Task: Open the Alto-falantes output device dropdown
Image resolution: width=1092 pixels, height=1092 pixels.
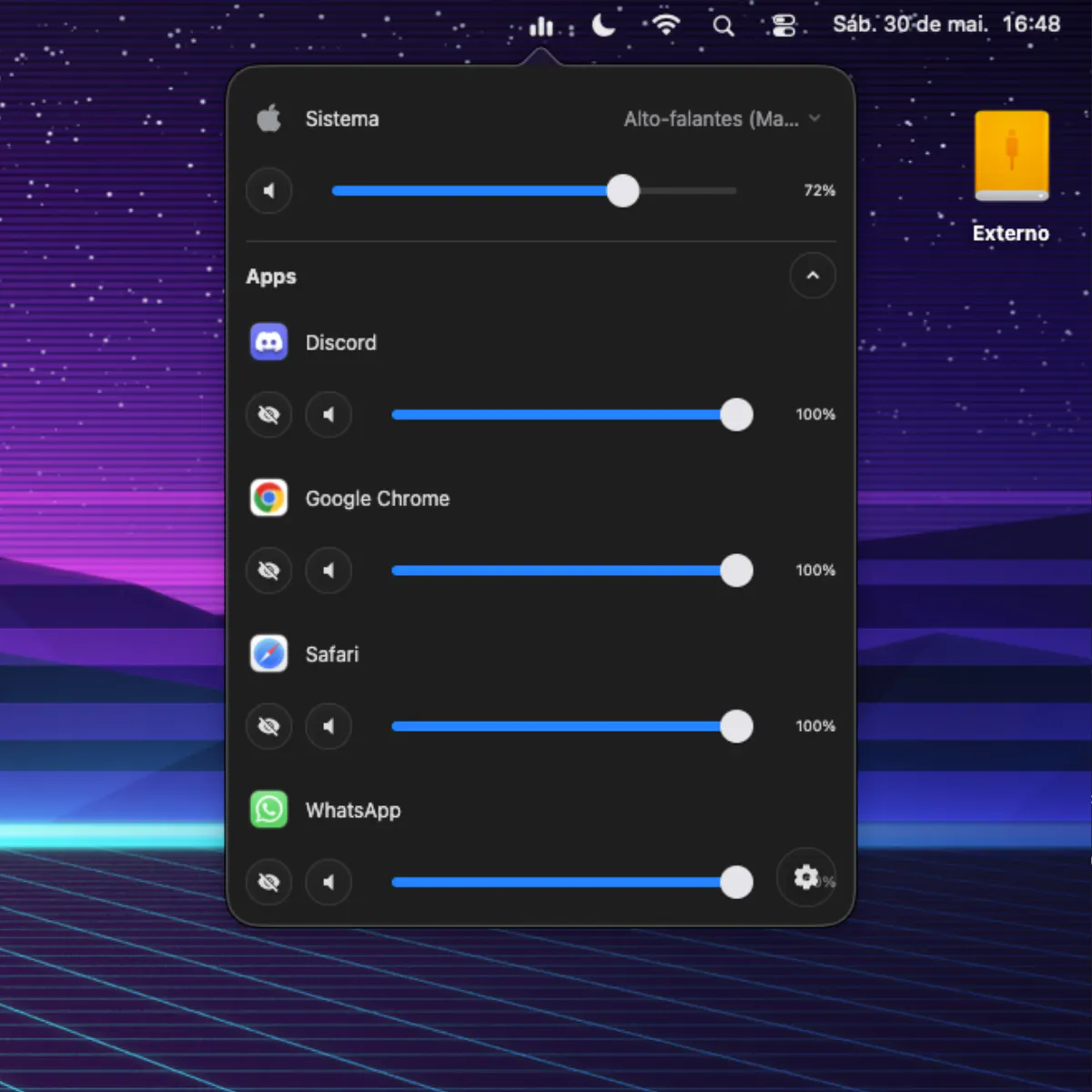Action: (x=723, y=119)
